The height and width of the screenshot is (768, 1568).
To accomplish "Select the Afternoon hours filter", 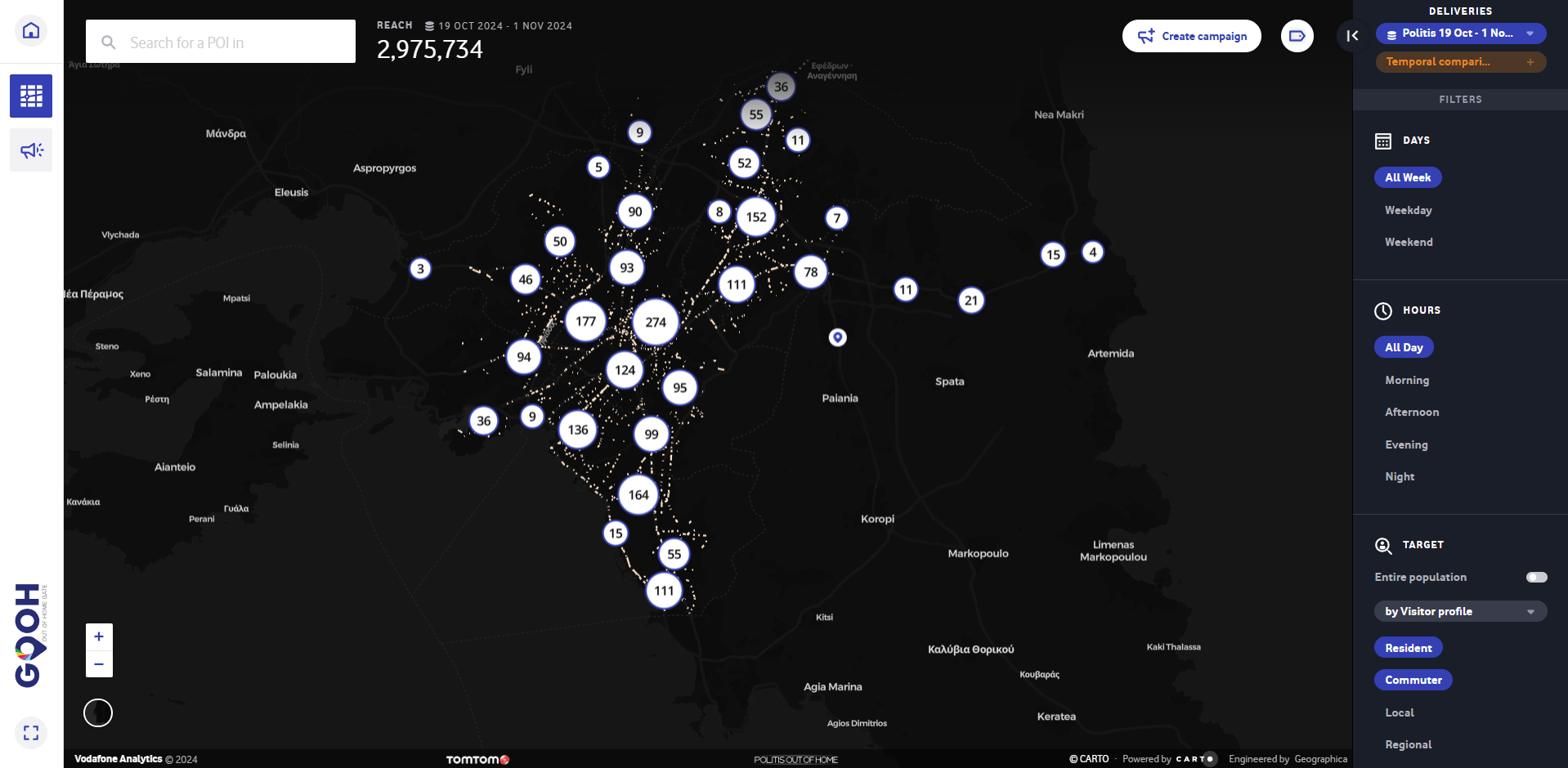I will click(x=1412, y=412).
